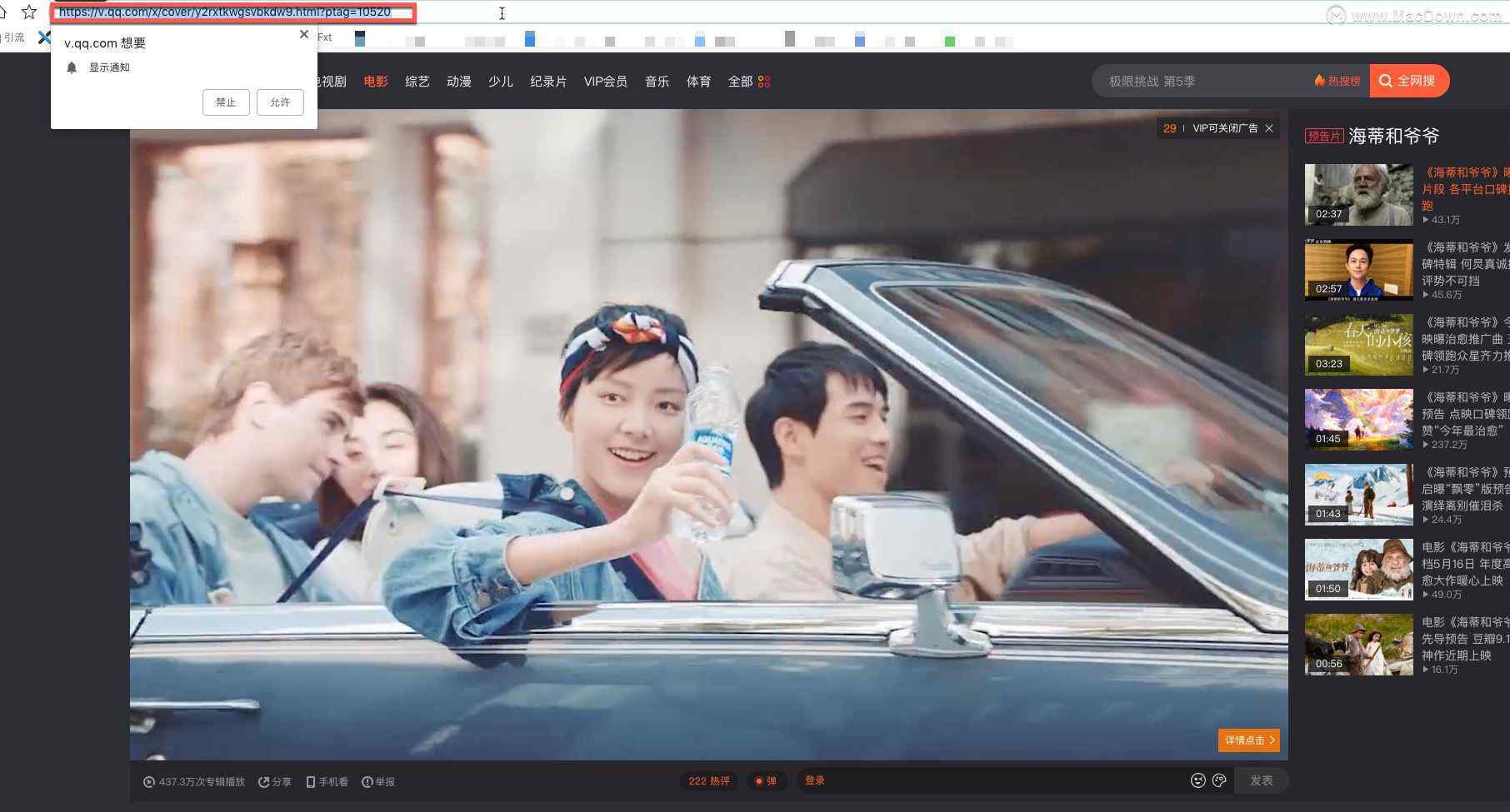This screenshot has height=812, width=1510.
Task: Open the video title with 43.1万 plays
Action: (1466, 189)
